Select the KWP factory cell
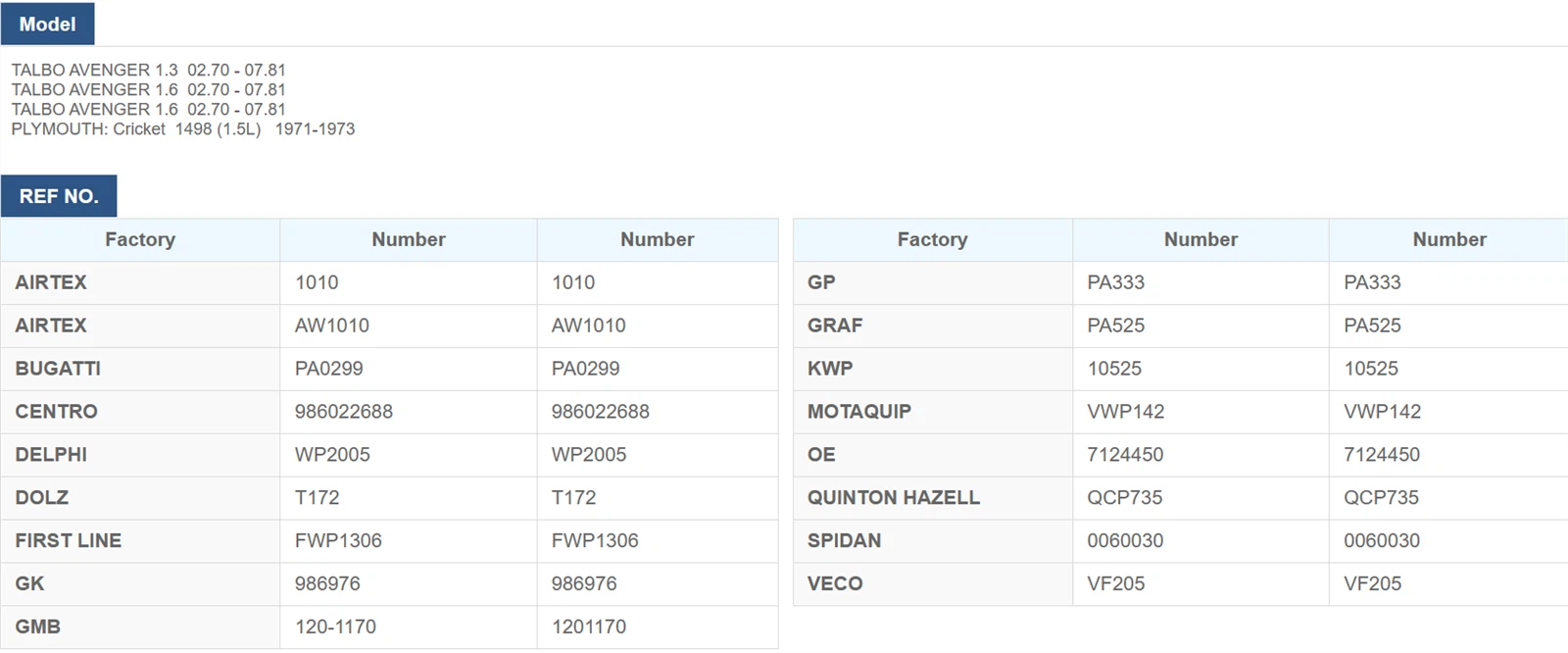The width and height of the screenshot is (1568, 653). [830, 369]
